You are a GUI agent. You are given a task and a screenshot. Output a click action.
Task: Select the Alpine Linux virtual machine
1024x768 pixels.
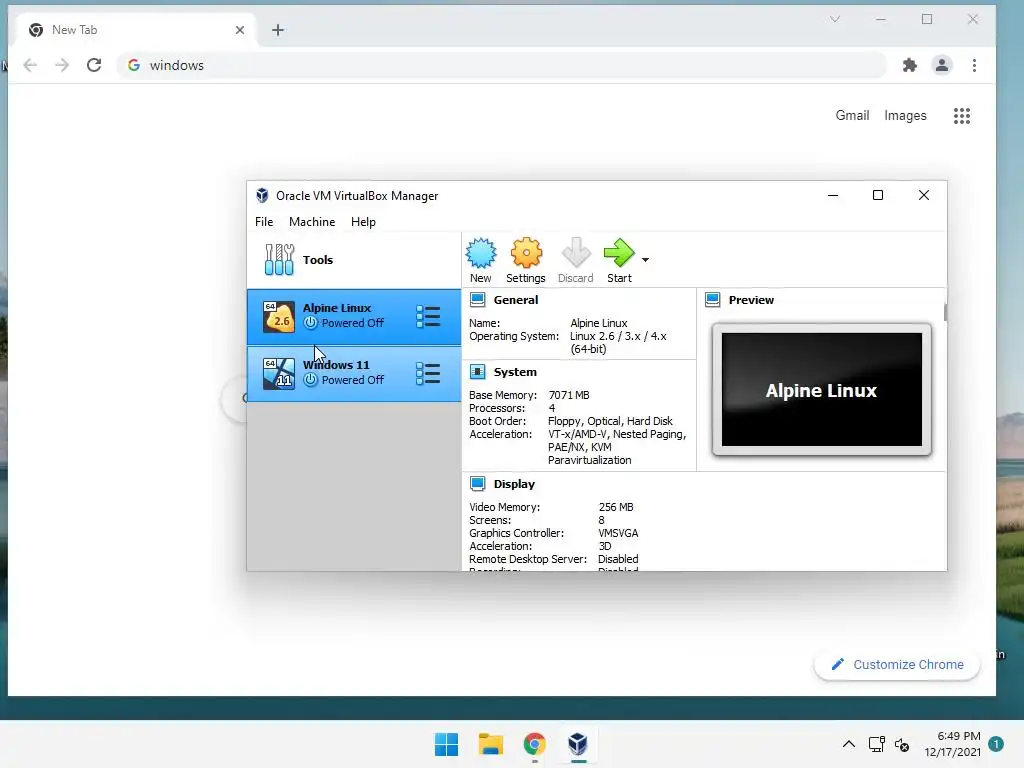353,317
